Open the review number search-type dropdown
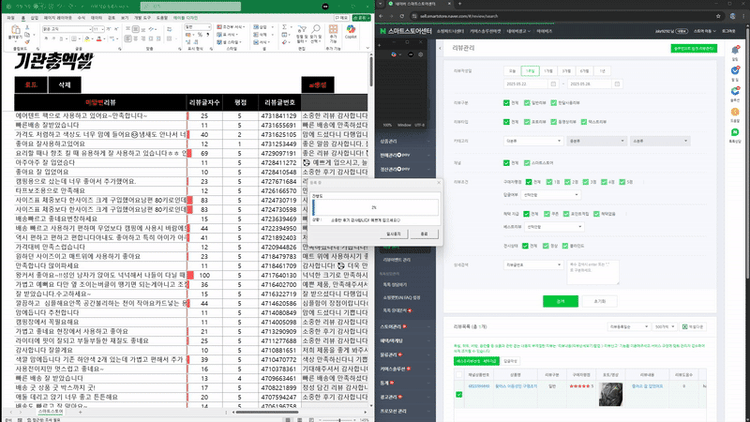The width and height of the screenshot is (750, 422). [x=533, y=265]
